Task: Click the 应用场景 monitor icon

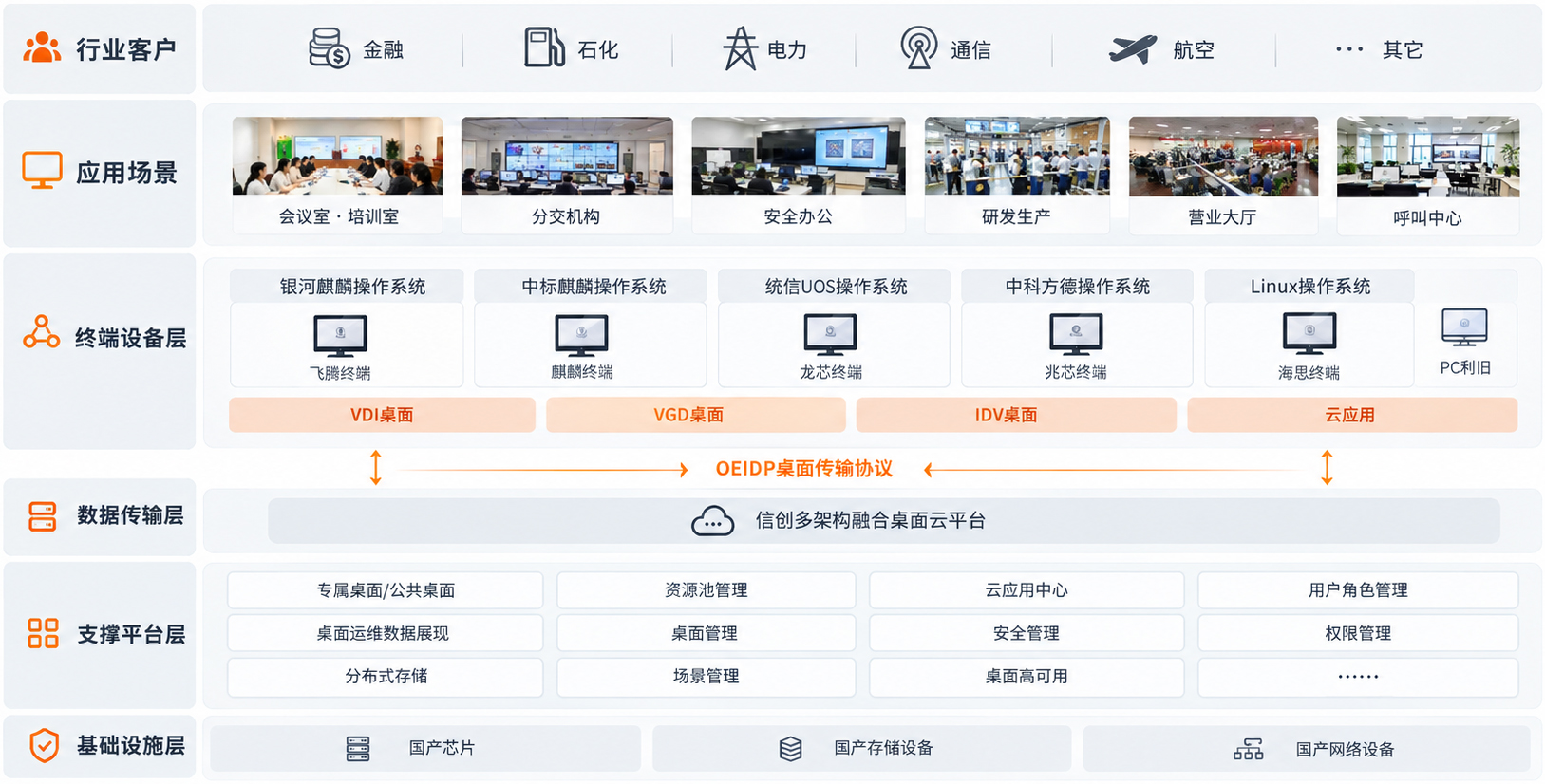Action: [42, 171]
